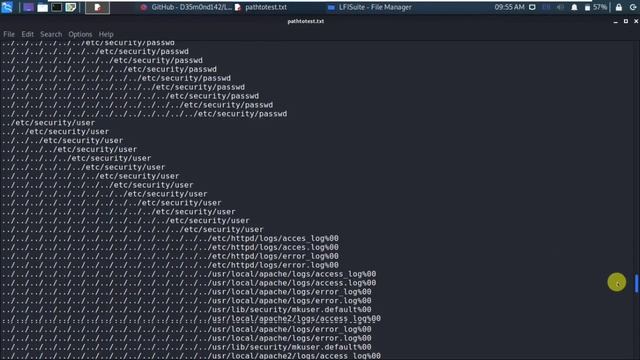Click the line ending '/usr/local/apache/logs/access_log%00'

click(x=189, y=274)
